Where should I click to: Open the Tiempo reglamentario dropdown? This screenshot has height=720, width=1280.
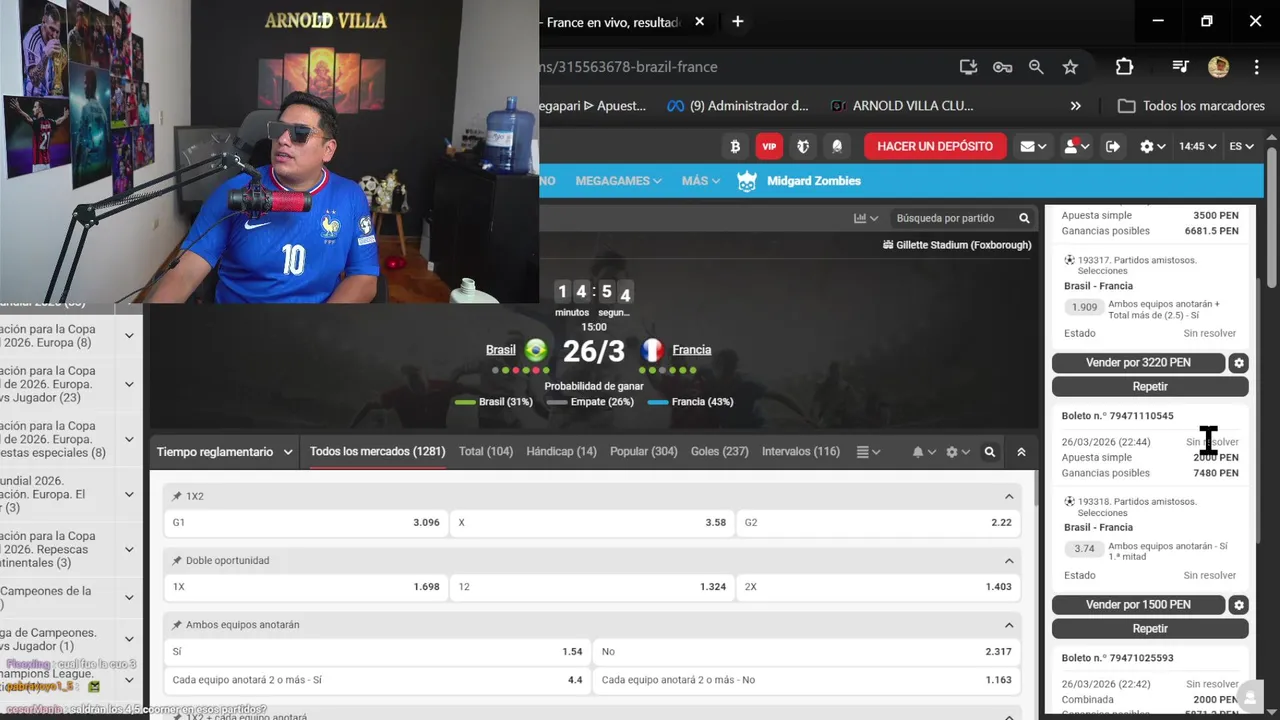pos(224,452)
